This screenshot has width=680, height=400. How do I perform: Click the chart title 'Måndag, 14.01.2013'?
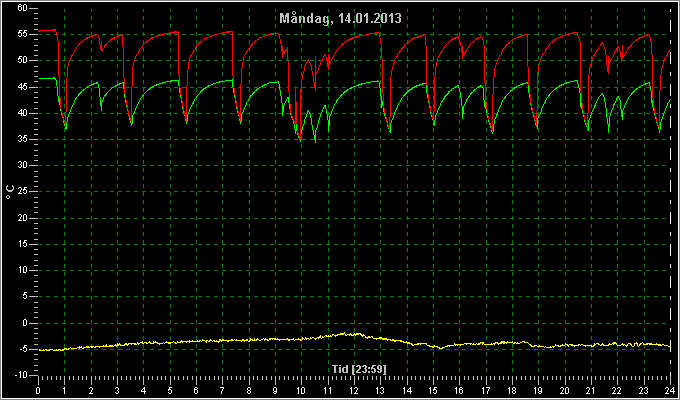(340, 18)
